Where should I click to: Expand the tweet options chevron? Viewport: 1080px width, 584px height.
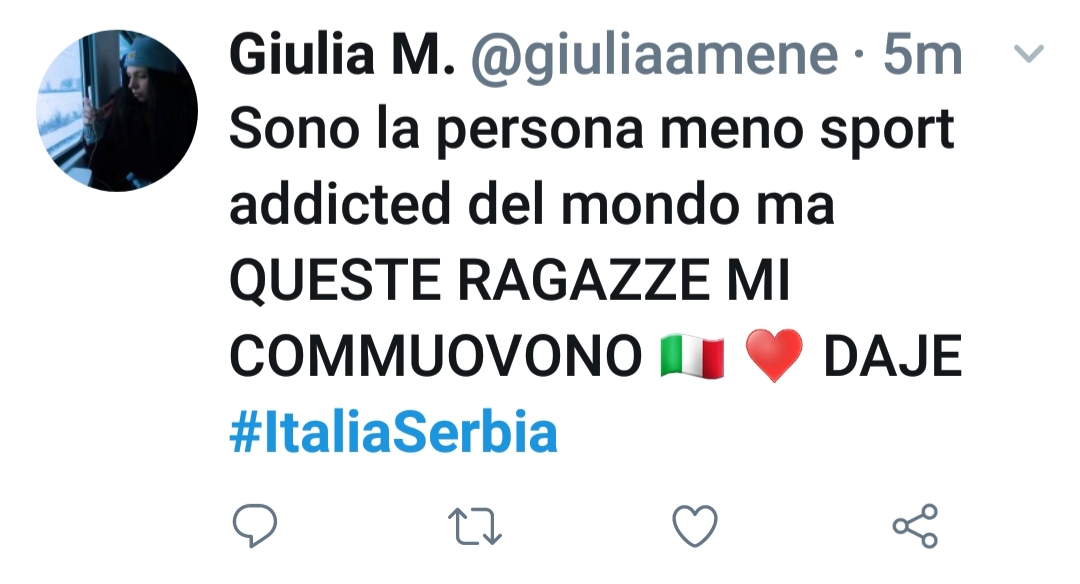[1029, 53]
